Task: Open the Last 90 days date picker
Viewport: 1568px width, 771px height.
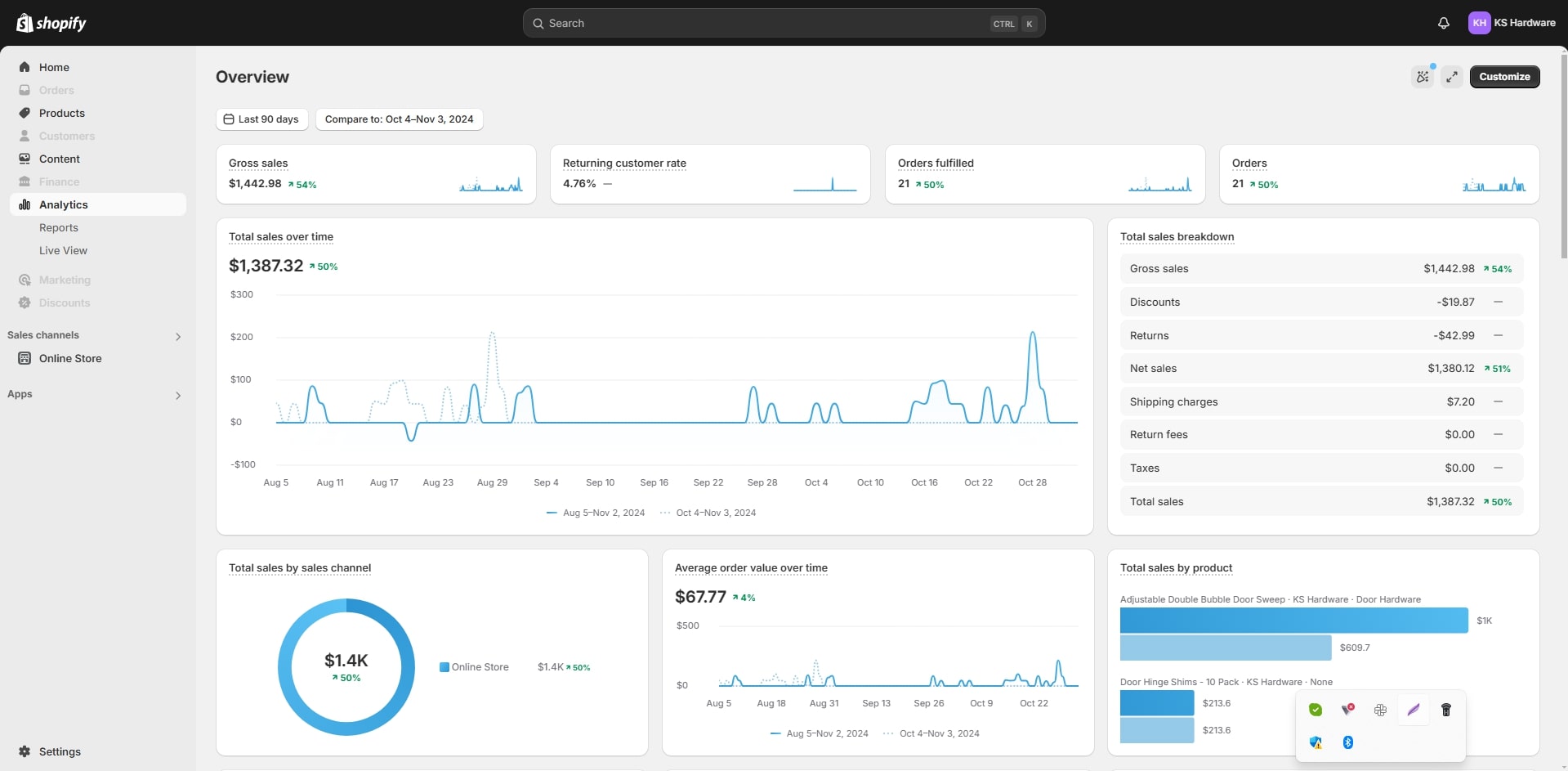Action: tap(261, 119)
